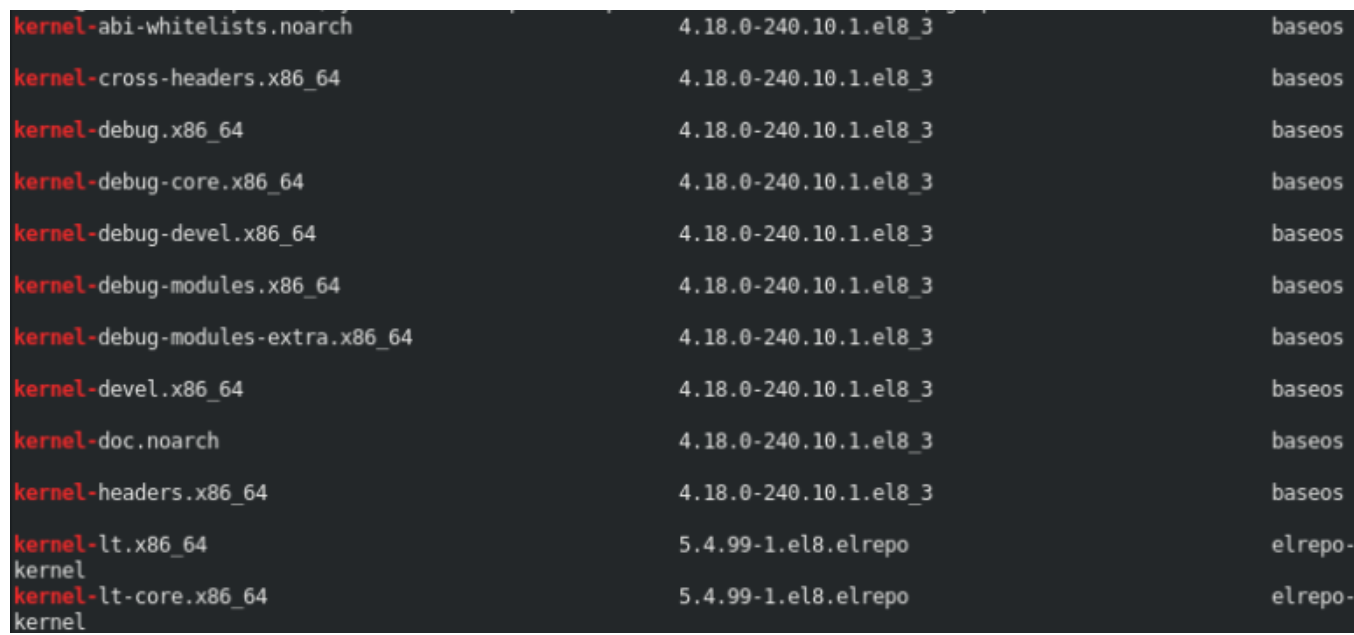Click the version string for kernel-lt-core.x86_64
Image resolution: width=1354 pixels, height=635 pixels.
[x=793, y=597]
